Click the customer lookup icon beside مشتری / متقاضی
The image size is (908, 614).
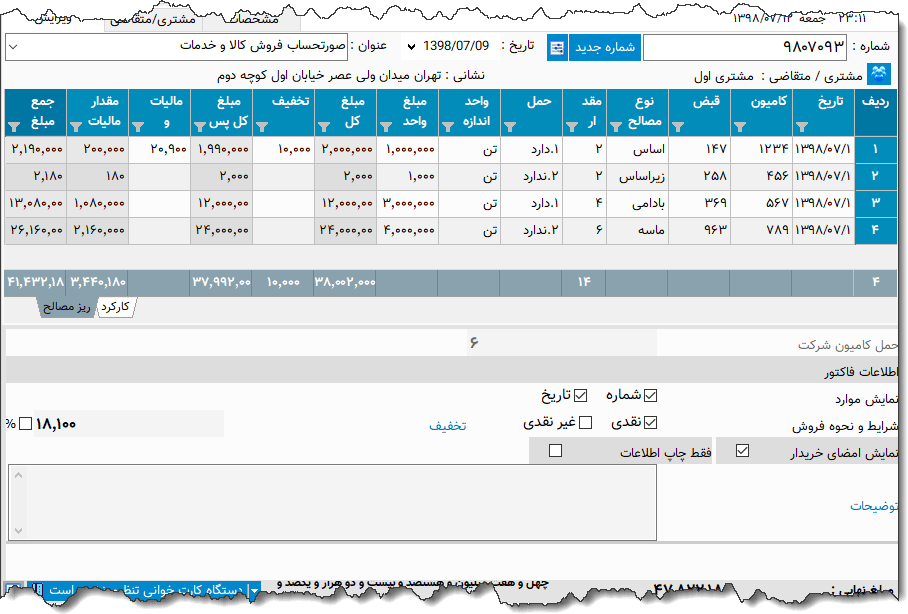pos(880,75)
